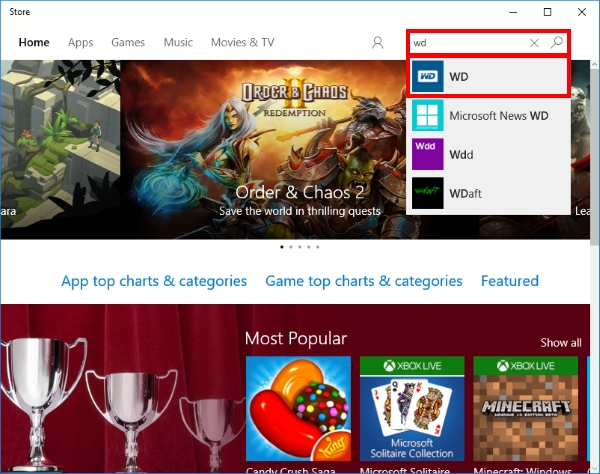The image size is (600, 474).
Task: Open the black WDaft app icon
Action: (427, 193)
